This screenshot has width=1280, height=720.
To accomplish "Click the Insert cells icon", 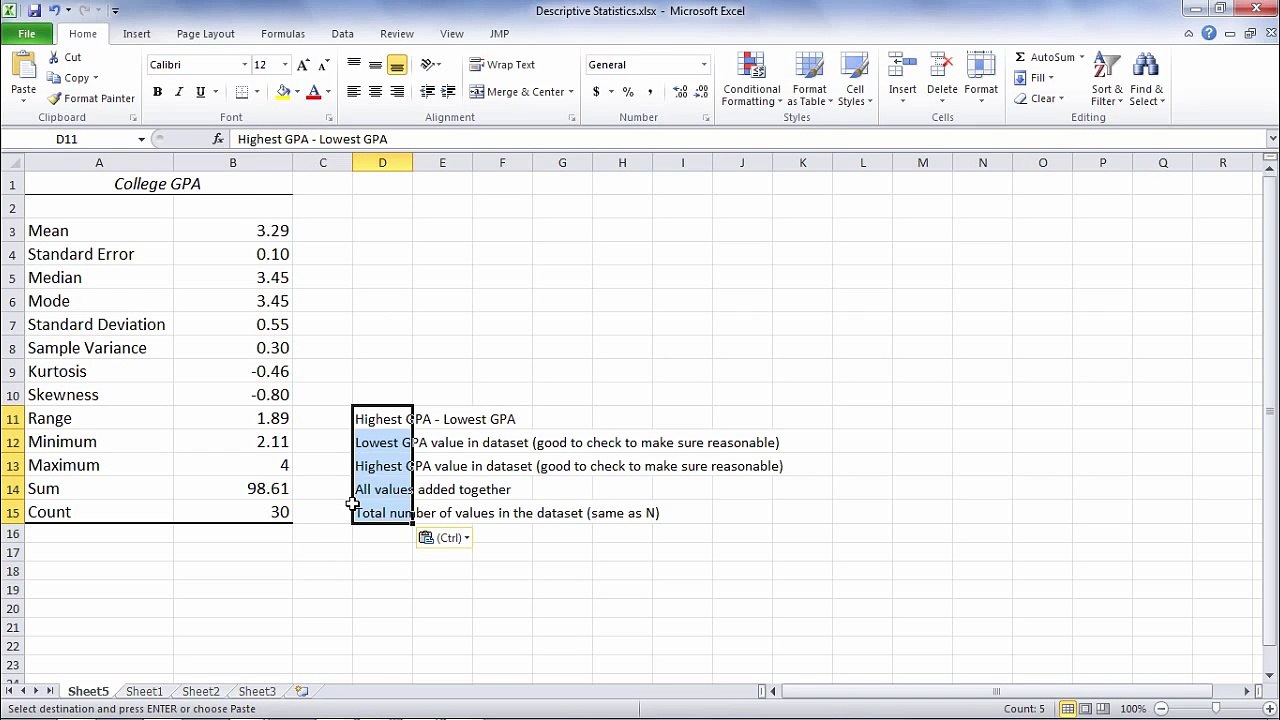I will click(902, 66).
